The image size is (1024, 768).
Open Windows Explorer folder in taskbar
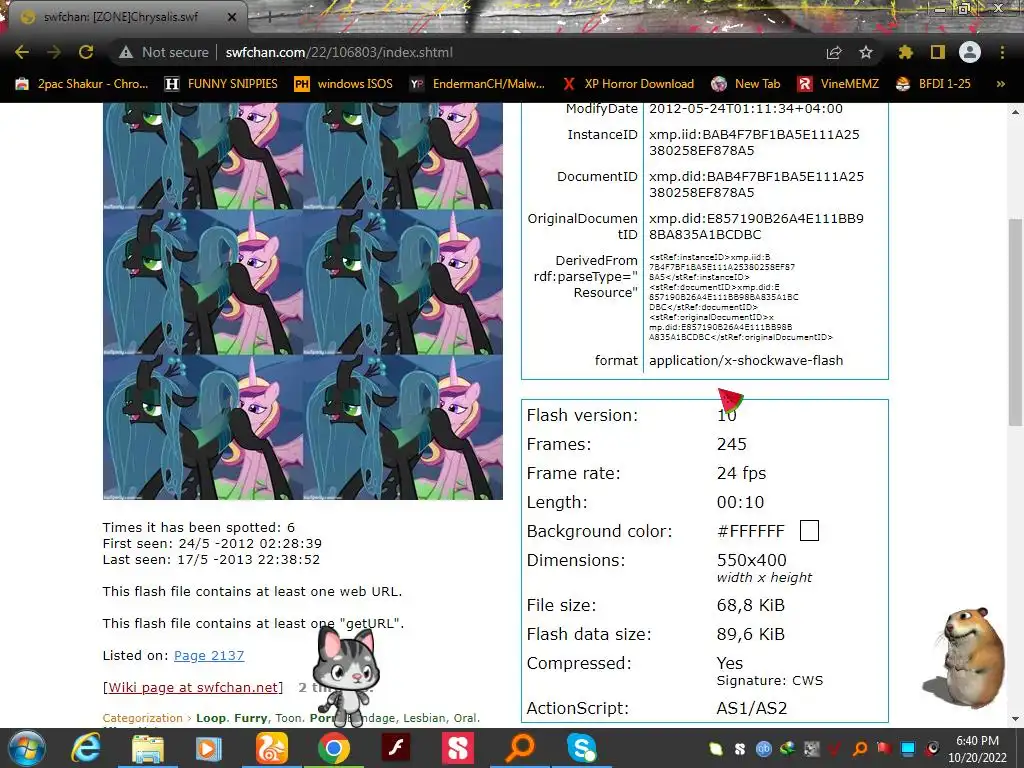(x=148, y=748)
